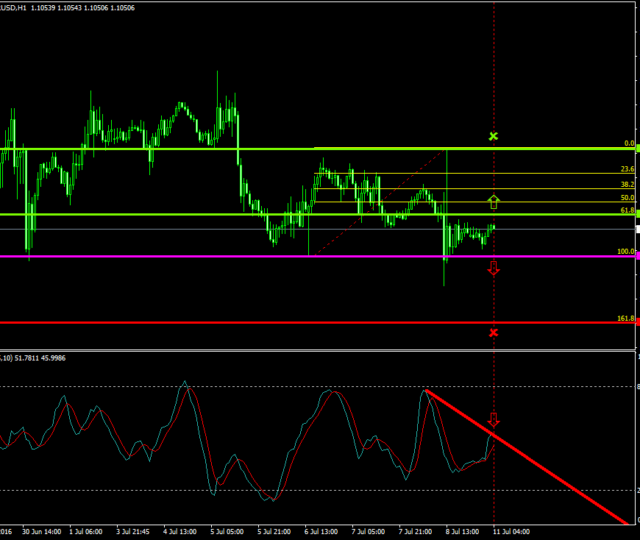Click the red down arrow in the oscillator panel

tap(493, 420)
